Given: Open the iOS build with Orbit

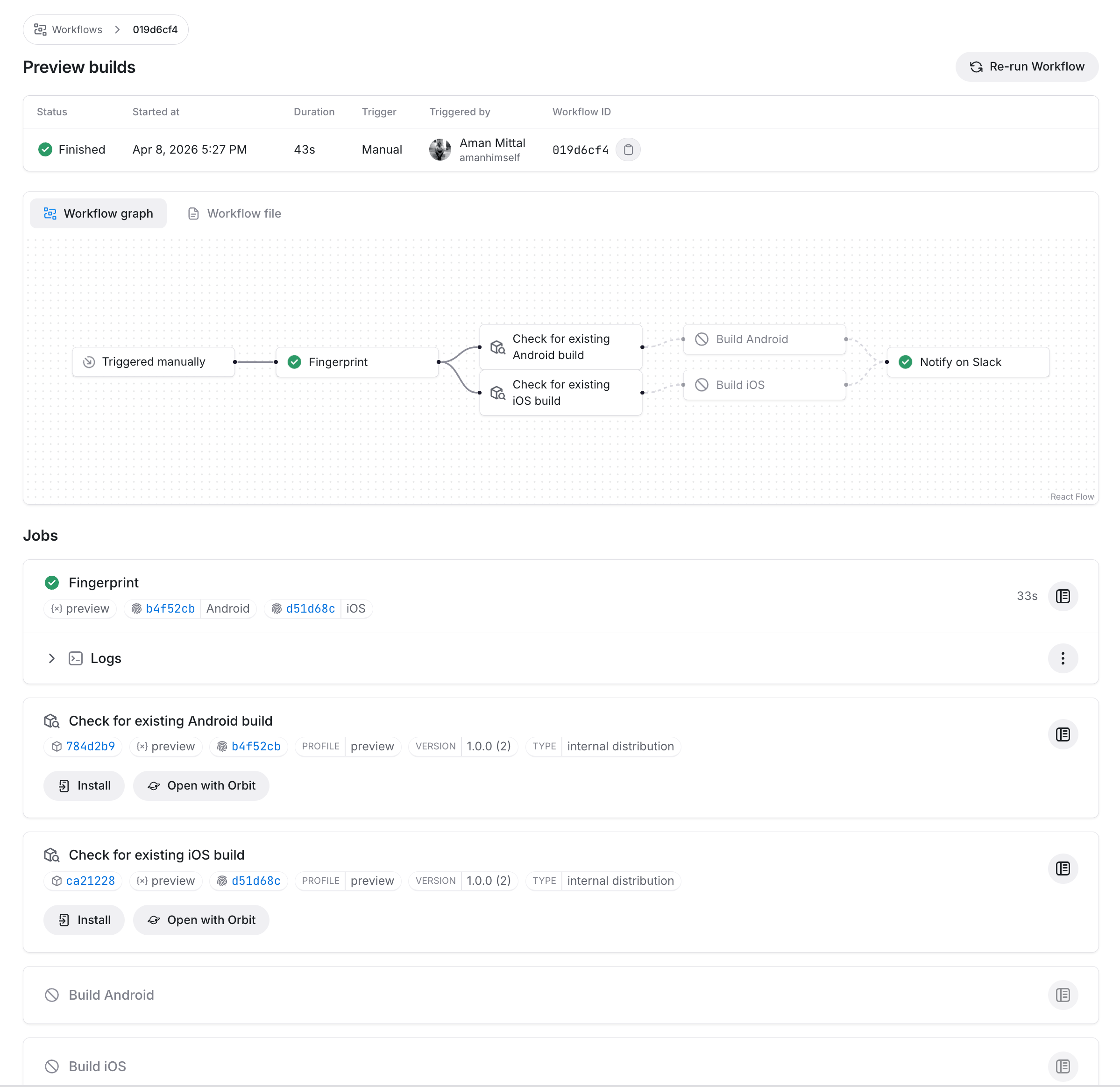Looking at the screenshot, I should pos(201,920).
